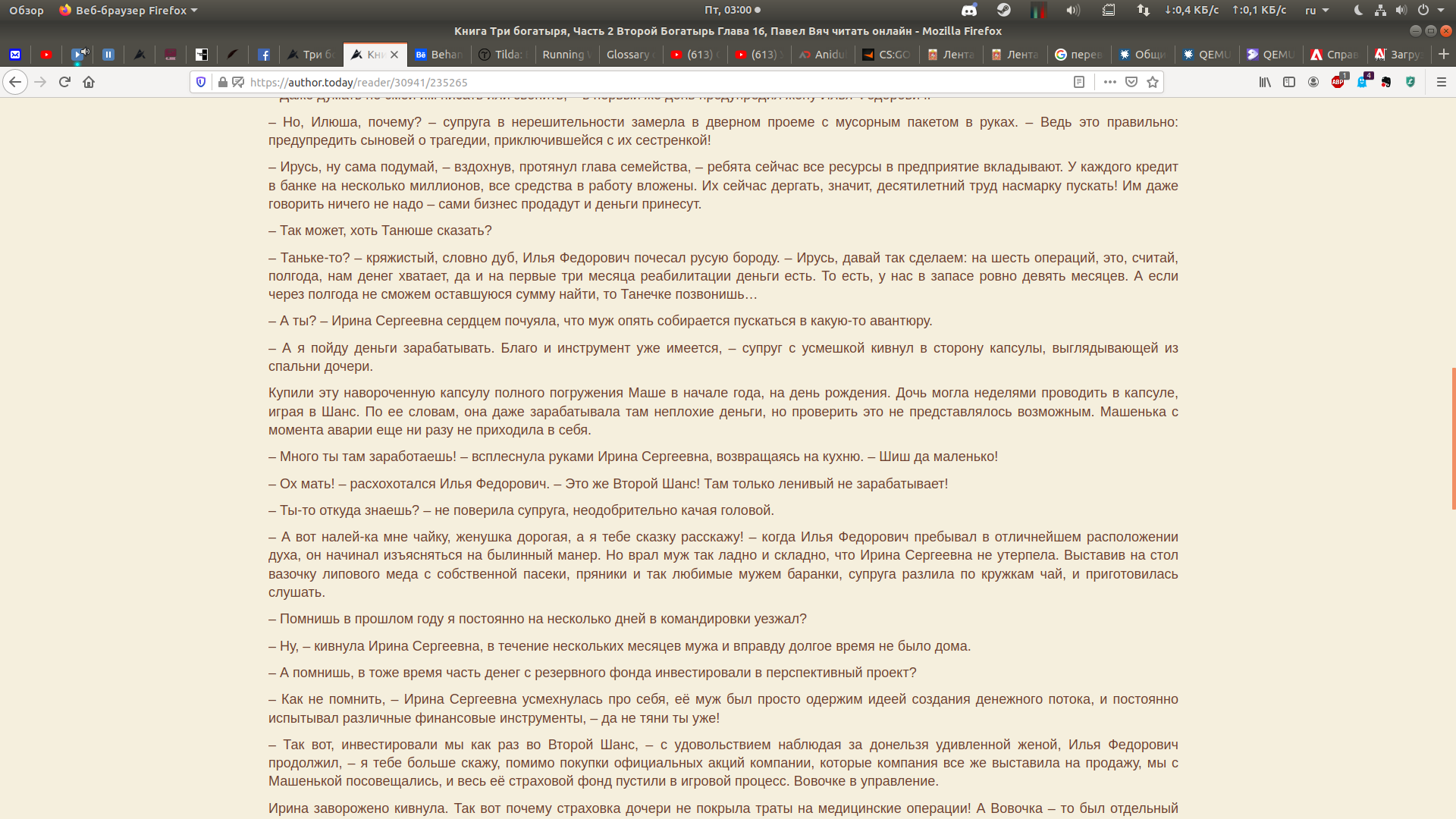Open Firefox hamburger menu
1456x819 pixels.
pos(1442,82)
